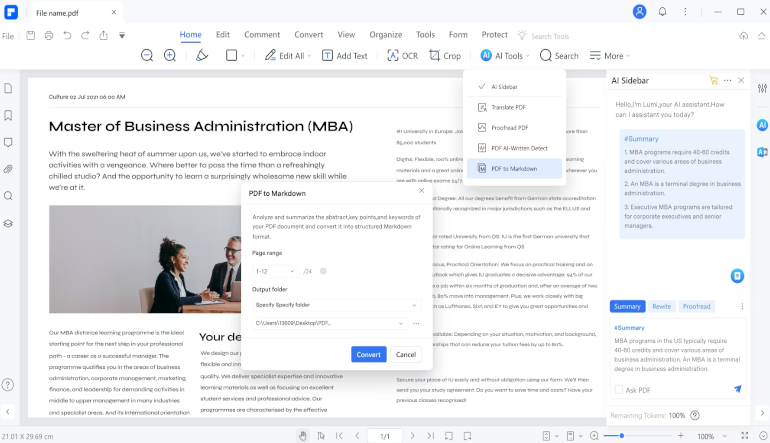770x443 pixels.
Task: Expand the shape tool dropdown arrow
Action: click(243, 56)
